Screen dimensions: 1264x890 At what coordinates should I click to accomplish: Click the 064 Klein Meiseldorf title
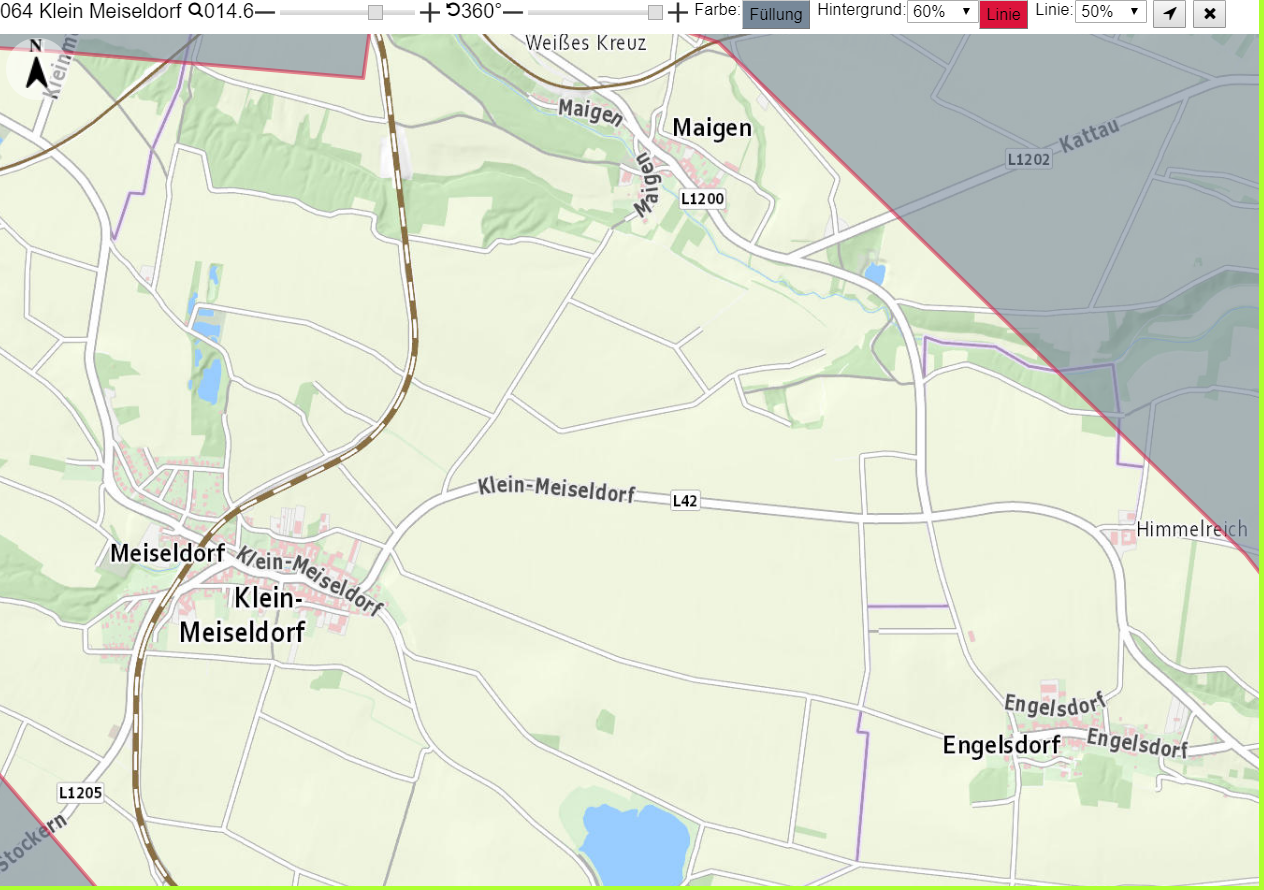pyautogui.click(x=91, y=12)
